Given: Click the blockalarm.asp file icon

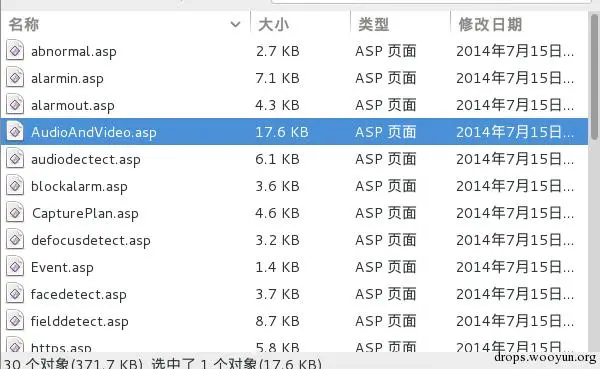Looking at the screenshot, I should click(x=15, y=186).
